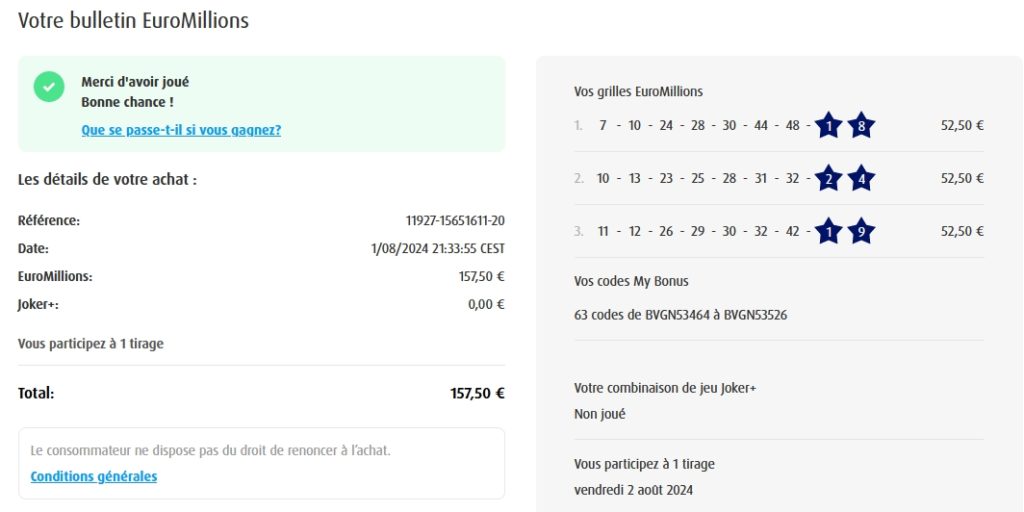Screen dimensions: 1024x512
Task: Select star number 2 in grid 2
Action: pos(828,179)
